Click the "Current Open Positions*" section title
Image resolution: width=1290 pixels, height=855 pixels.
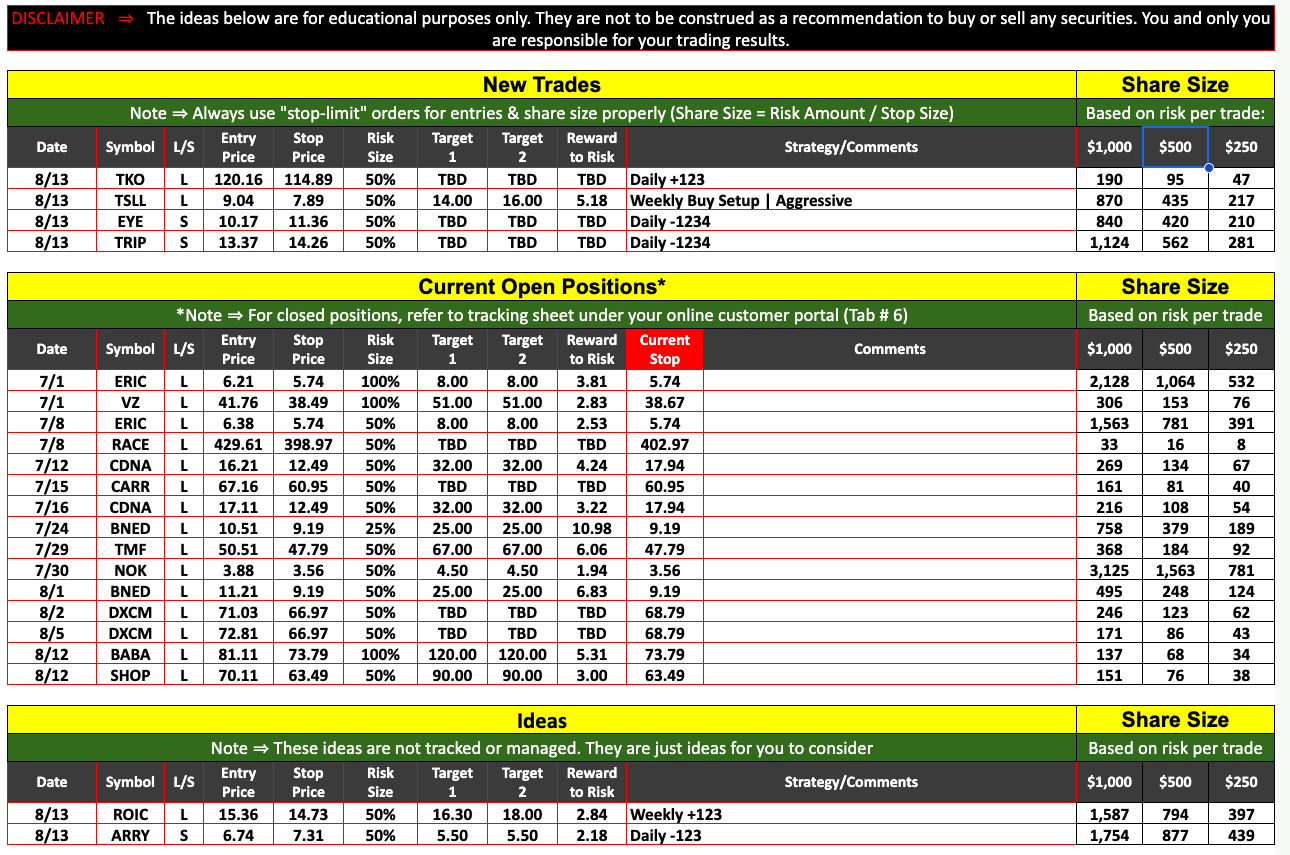tap(541, 287)
